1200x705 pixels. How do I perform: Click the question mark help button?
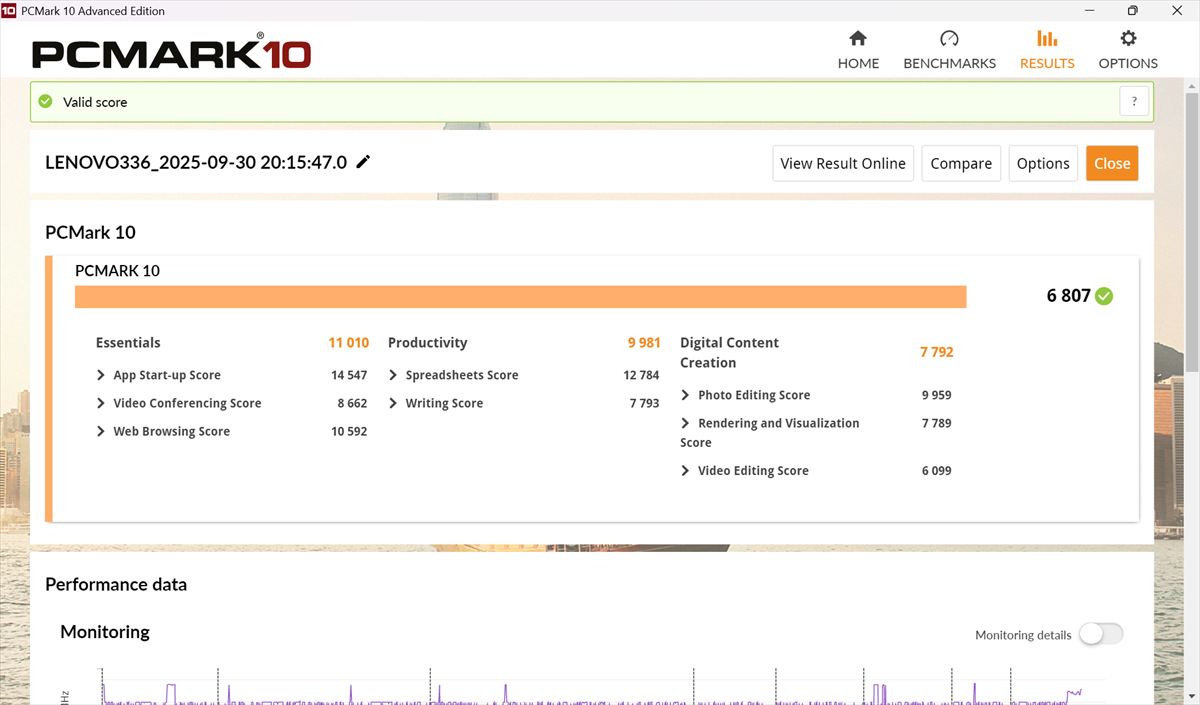tap(1134, 101)
